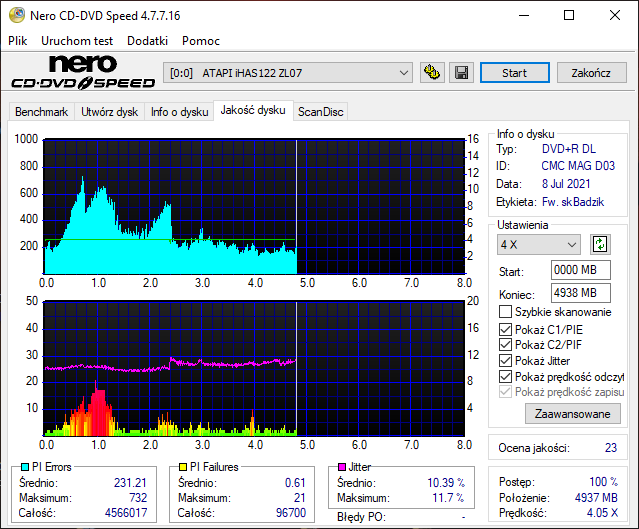Click the progress value 100 %

point(604,482)
